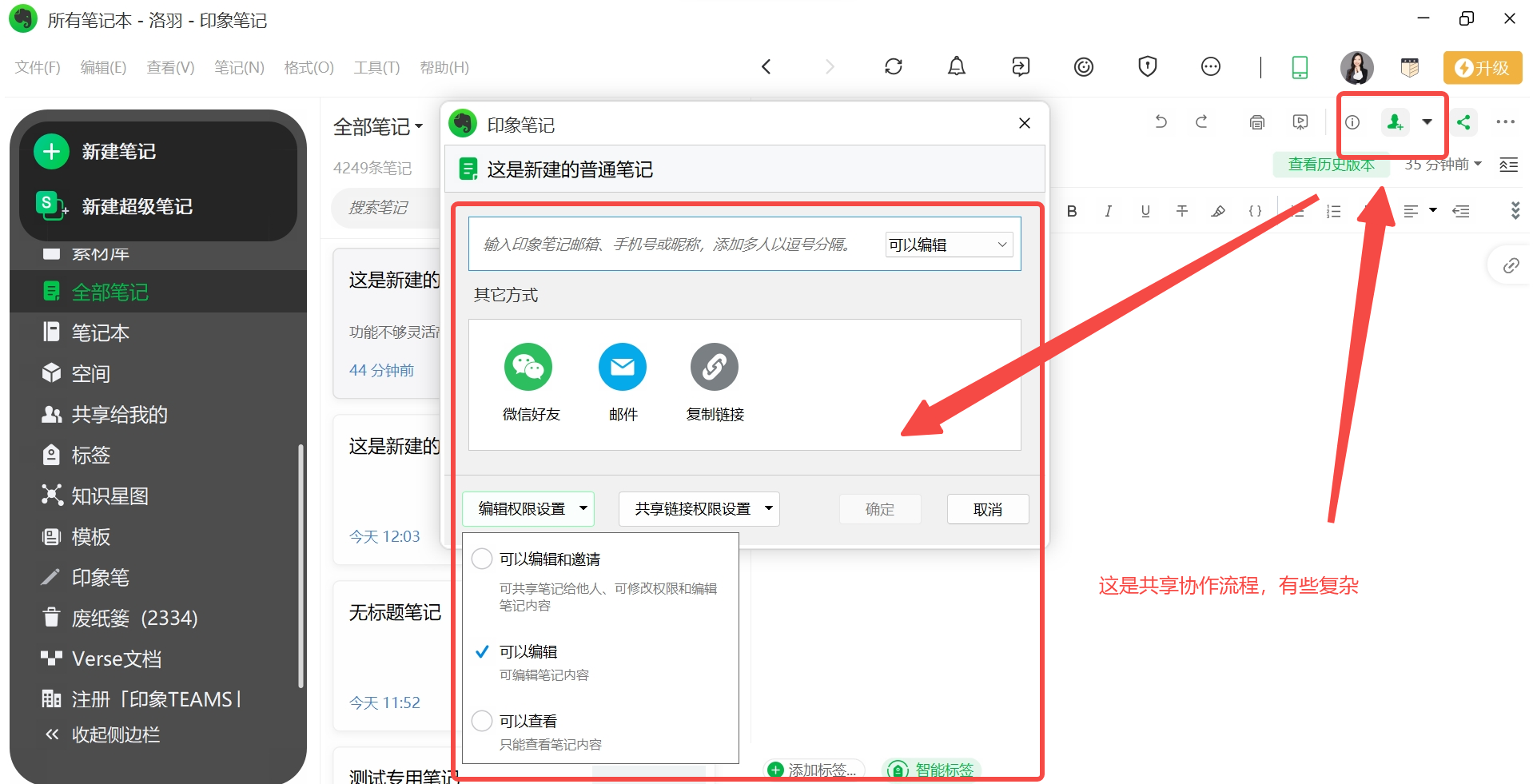This screenshot has width=1533, height=784.
Task: Expand 编辑权限设置 dropdown
Action: [528, 509]
